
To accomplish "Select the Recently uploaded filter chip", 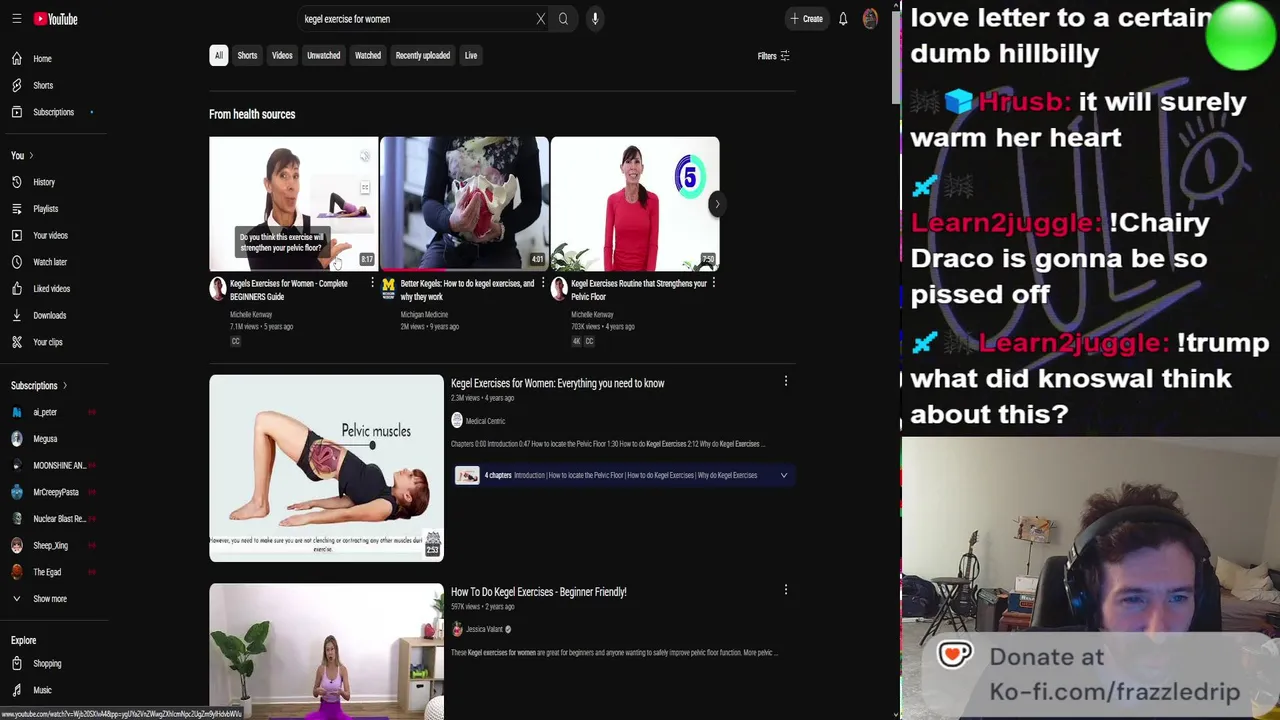I will pyautogui.click(x=422, y=56).
